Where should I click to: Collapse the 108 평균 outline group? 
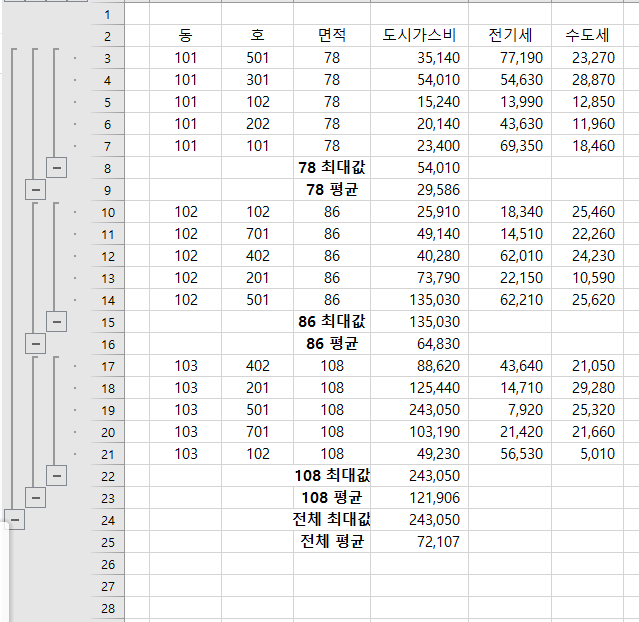(35, 498)
